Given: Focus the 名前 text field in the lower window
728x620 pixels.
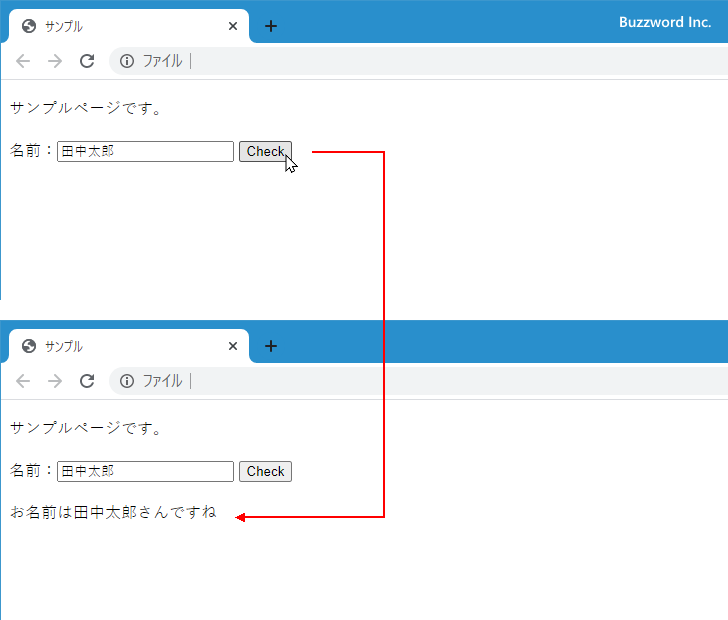Looking at the screenshot, I should [145, 472].
